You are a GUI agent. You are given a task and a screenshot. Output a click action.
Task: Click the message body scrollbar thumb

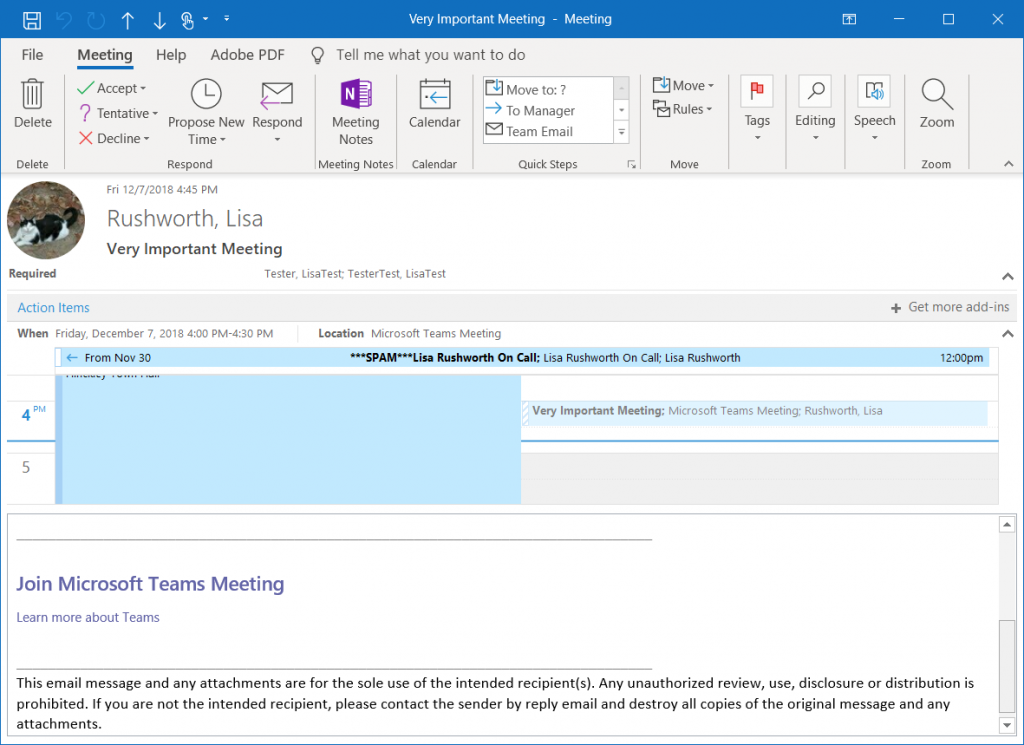coord(1007,666)
